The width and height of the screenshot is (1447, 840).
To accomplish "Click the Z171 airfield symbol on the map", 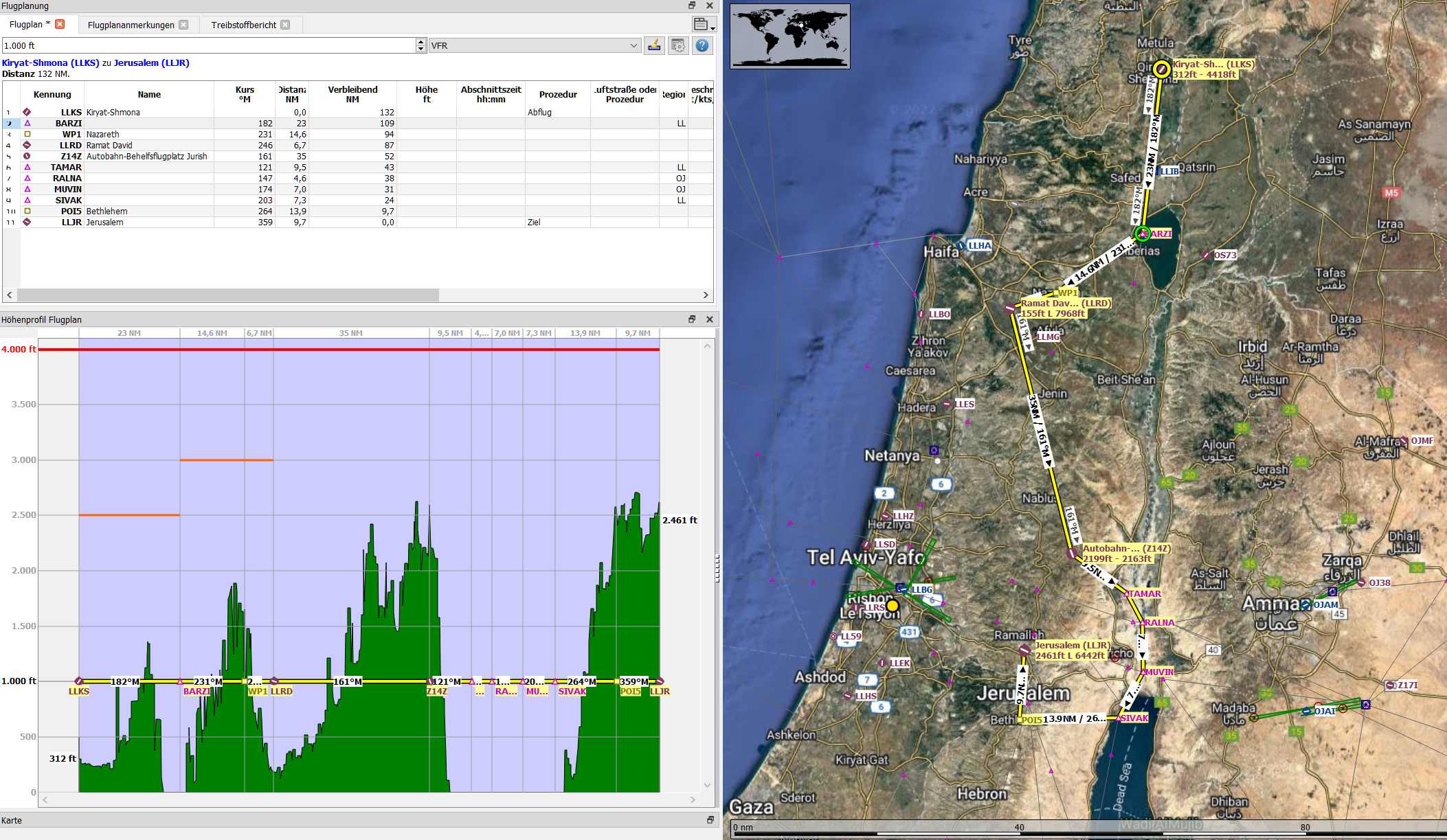I will (x=1390, y=685).
